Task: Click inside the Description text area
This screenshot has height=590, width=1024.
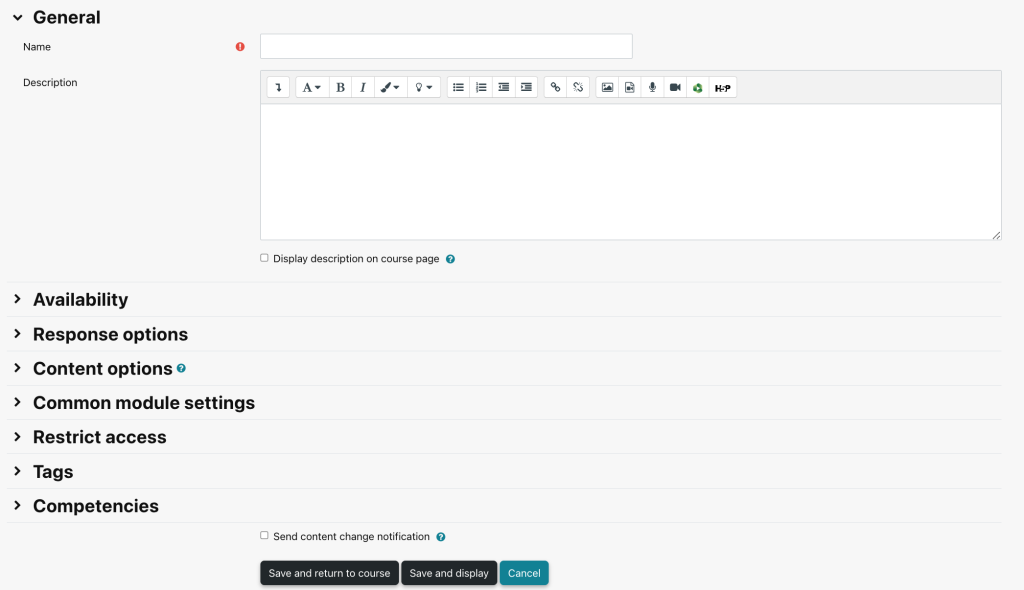Action: [x=631, y=172]
